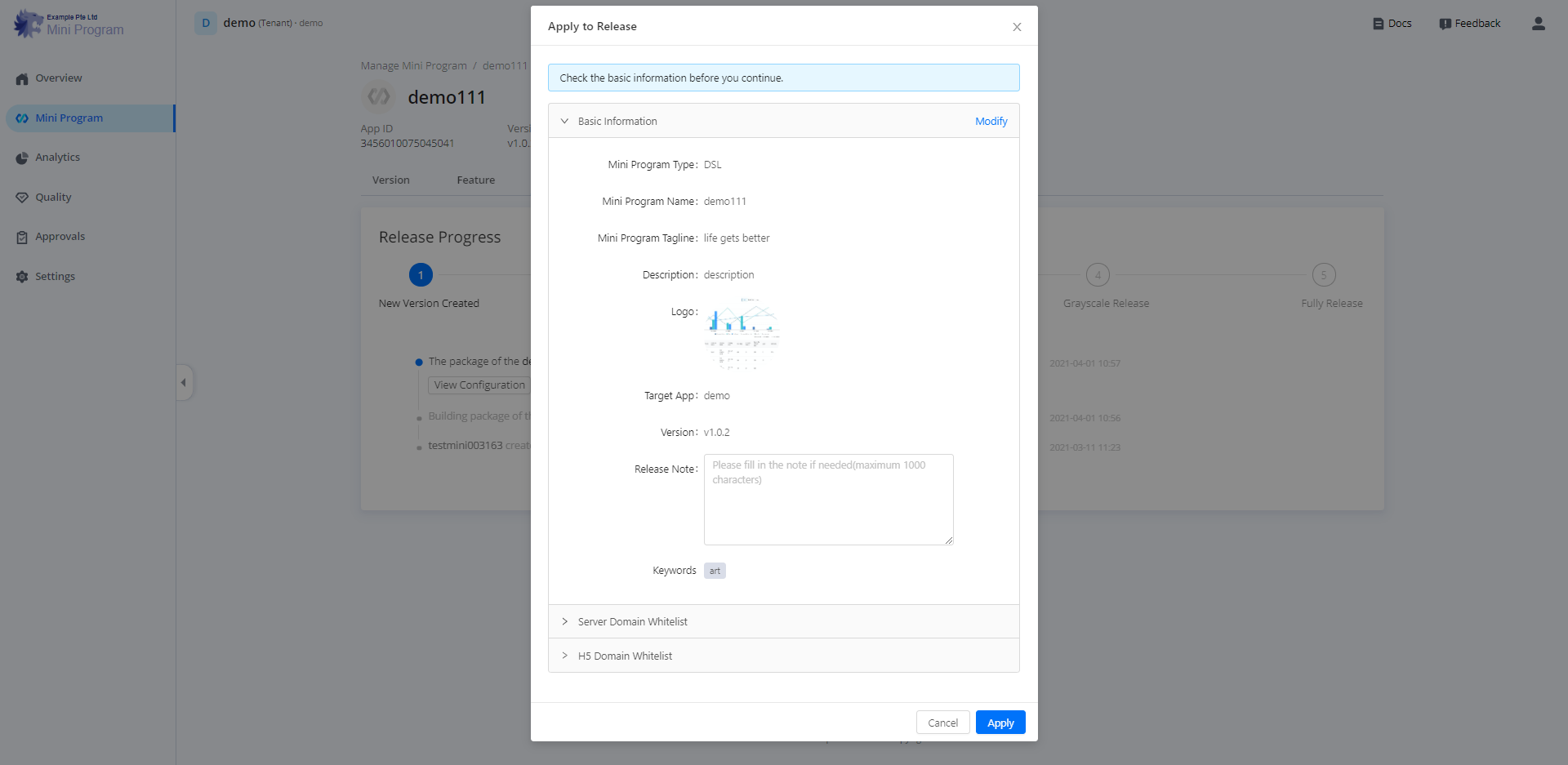Click the Analytics pie chart icon
The width and height of the screenshot is (1568, 765).
pos(22,158)
